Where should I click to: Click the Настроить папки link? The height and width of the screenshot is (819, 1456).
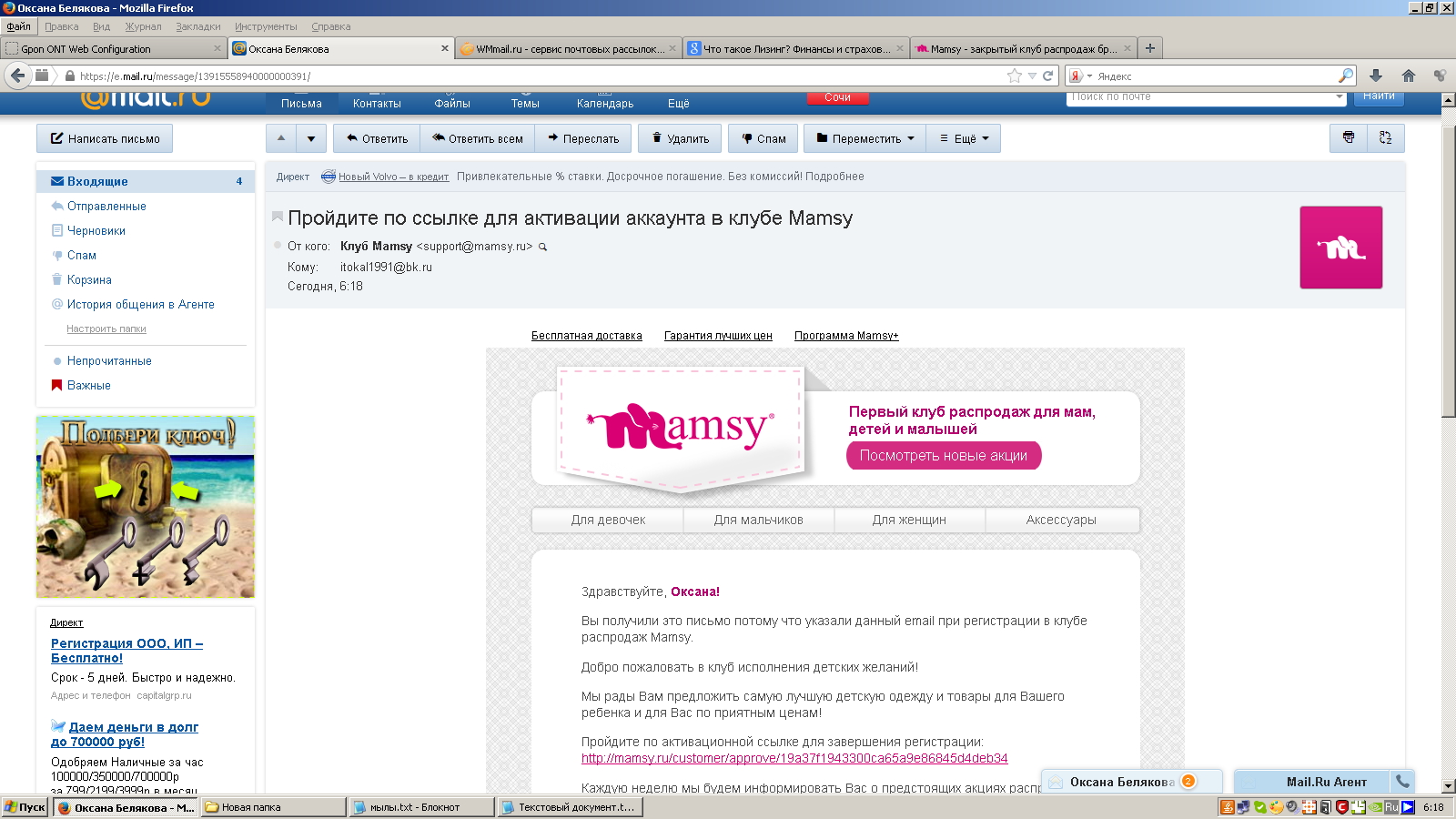click(106, 329)
